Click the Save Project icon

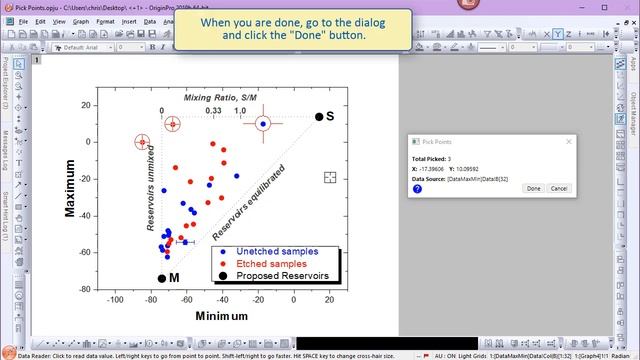point(141,34)
